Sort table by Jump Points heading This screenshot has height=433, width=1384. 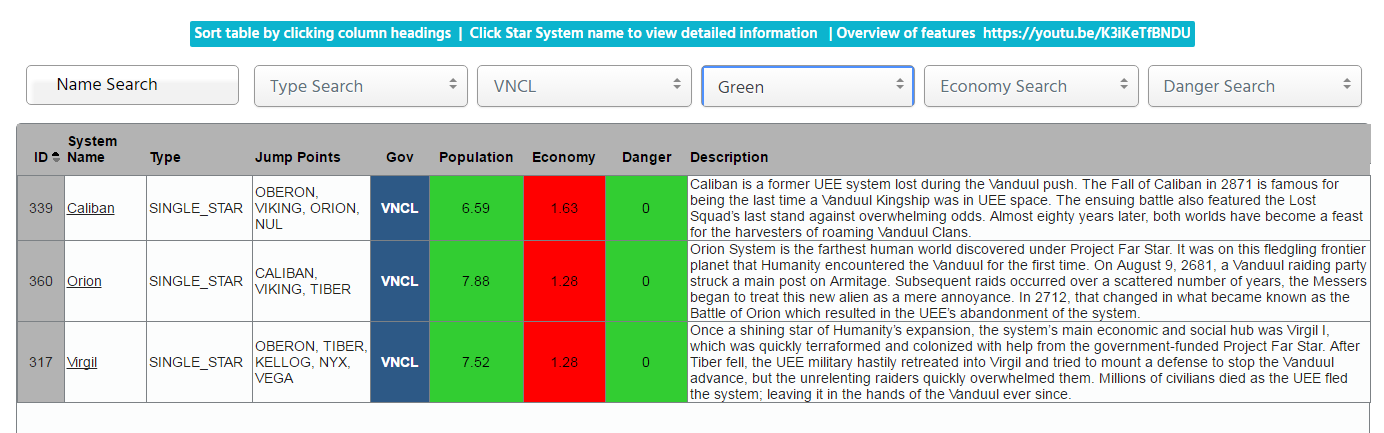pyautogui.click(x=297, y=157)
